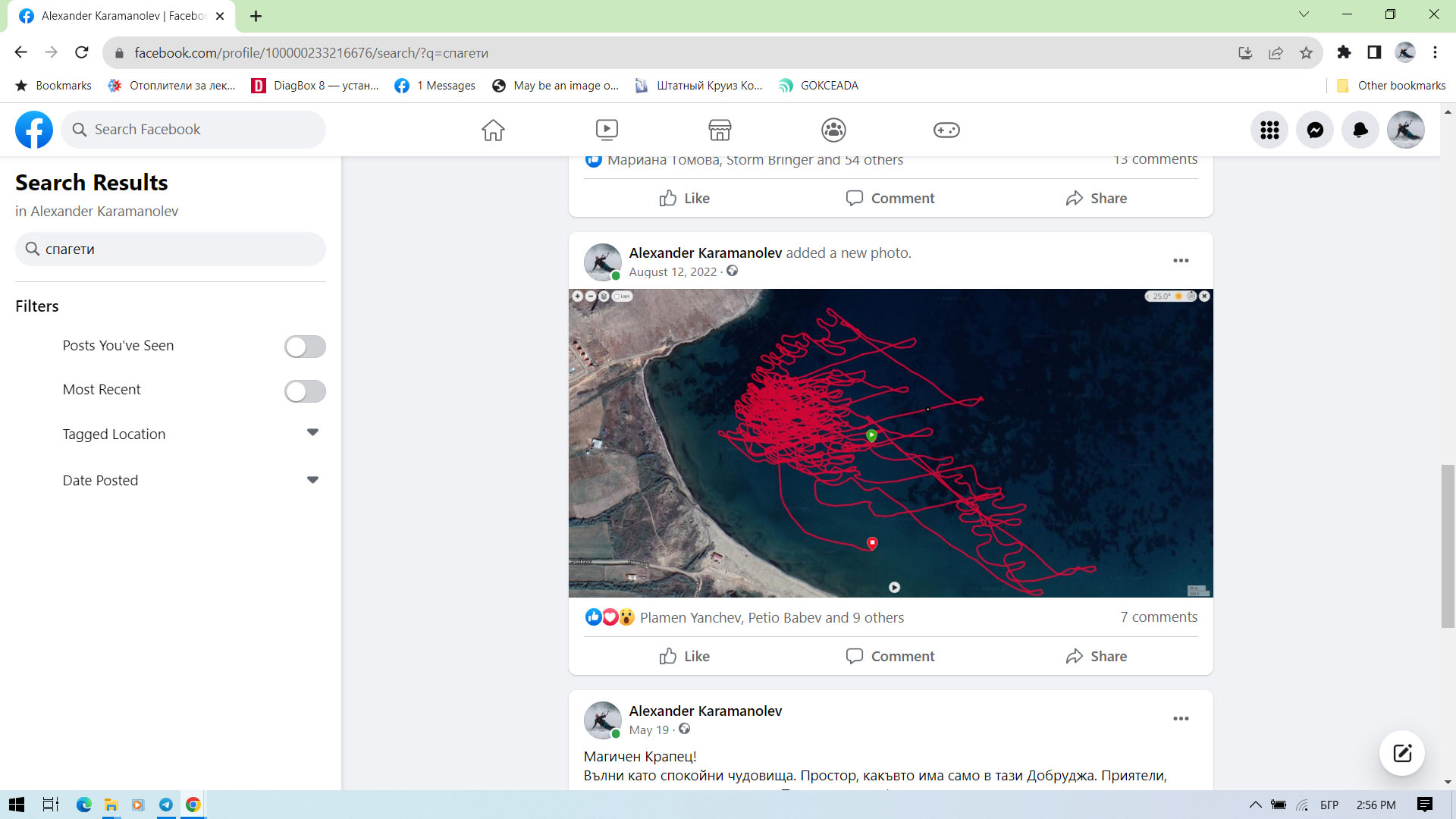Like the post with 13 comments

684,198
